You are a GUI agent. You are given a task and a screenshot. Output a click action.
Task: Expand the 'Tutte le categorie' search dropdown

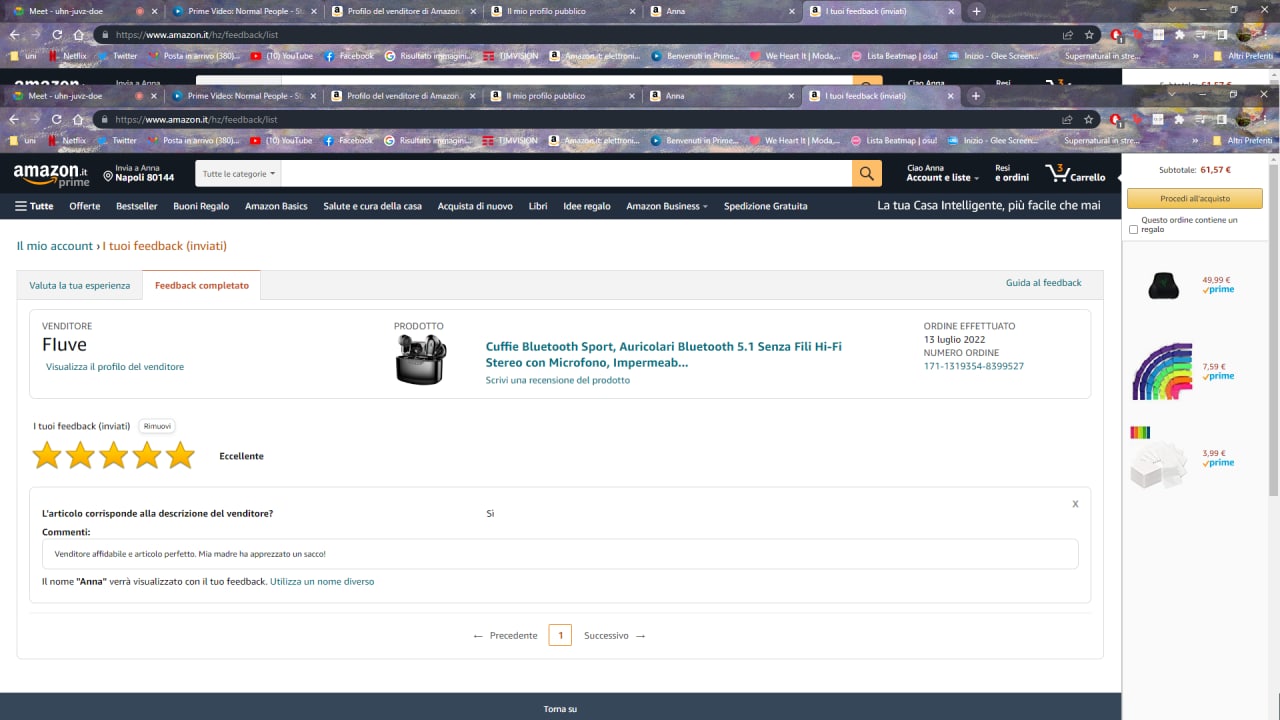click(x=240, y=173)
